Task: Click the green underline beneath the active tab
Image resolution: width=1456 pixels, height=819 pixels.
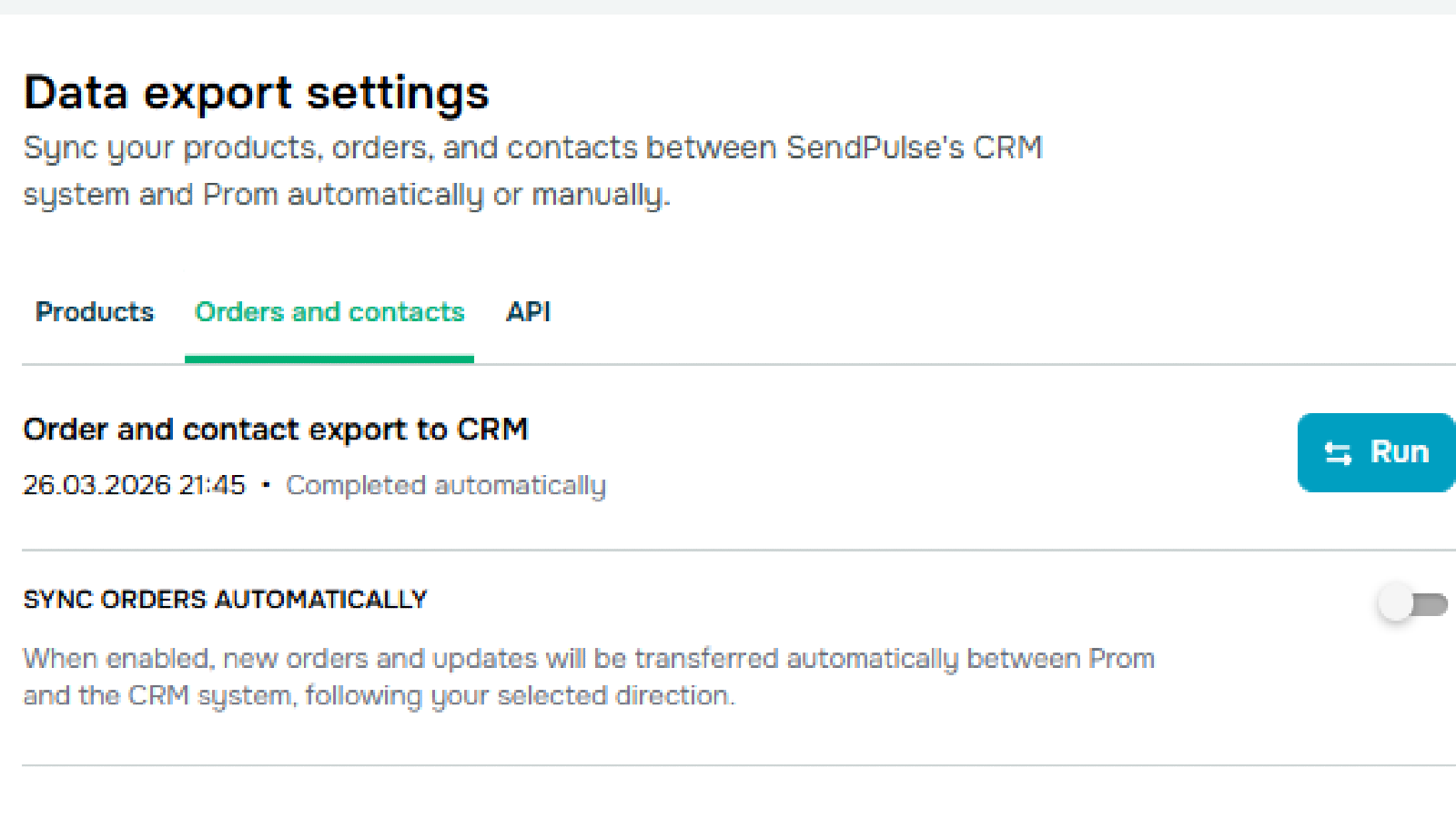Action: pos(329,359)
